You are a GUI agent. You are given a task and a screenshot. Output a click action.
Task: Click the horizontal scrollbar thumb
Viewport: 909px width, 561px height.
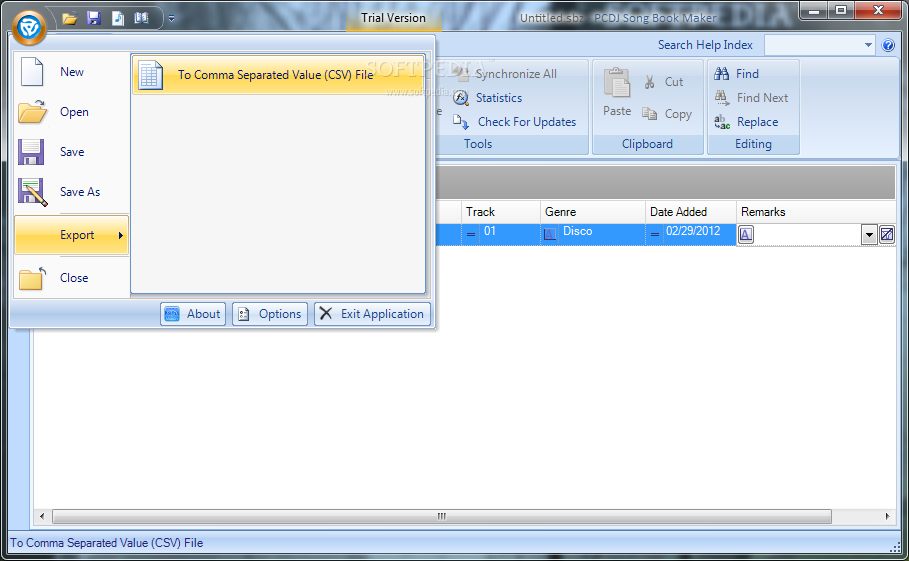(x=442, y=516)
